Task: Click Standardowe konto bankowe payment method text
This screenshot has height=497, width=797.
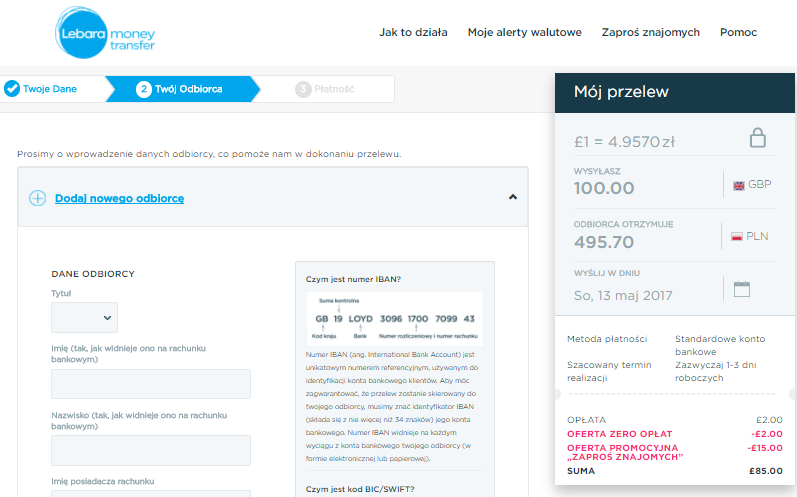Action: pyautogui.click(x=720, y=345)
